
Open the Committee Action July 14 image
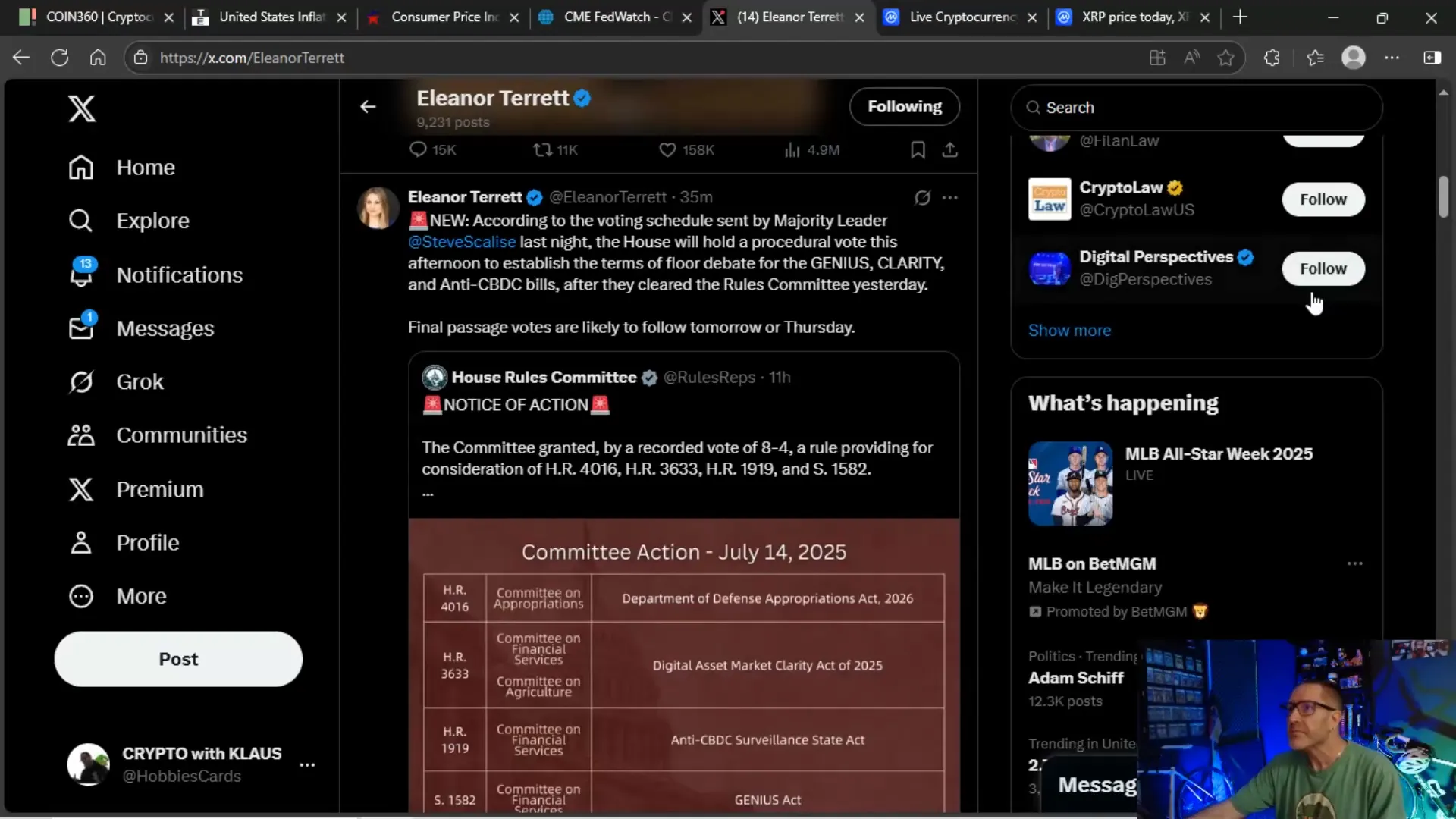683,666
